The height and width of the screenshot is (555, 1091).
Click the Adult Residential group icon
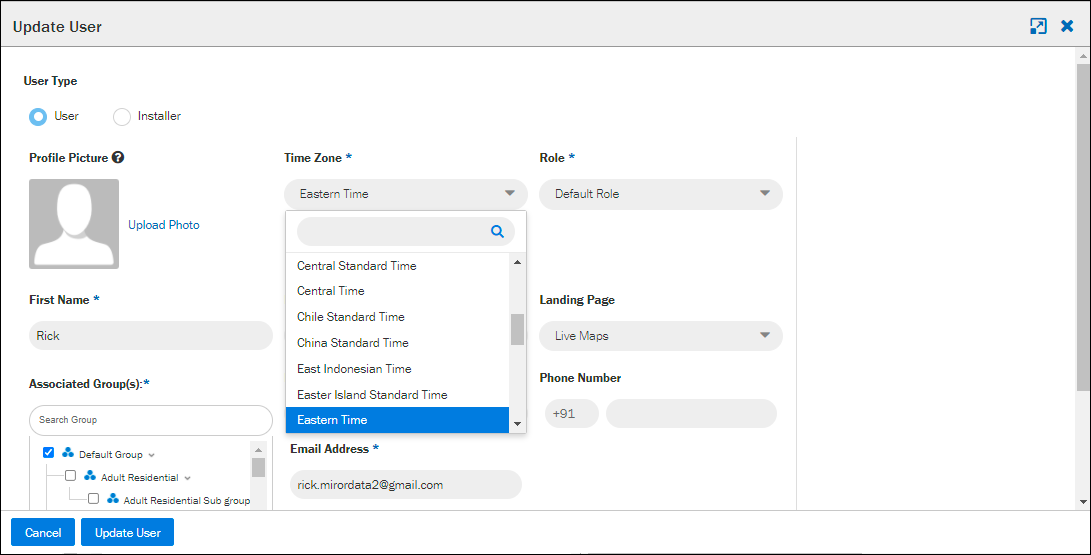pos(90,476)
